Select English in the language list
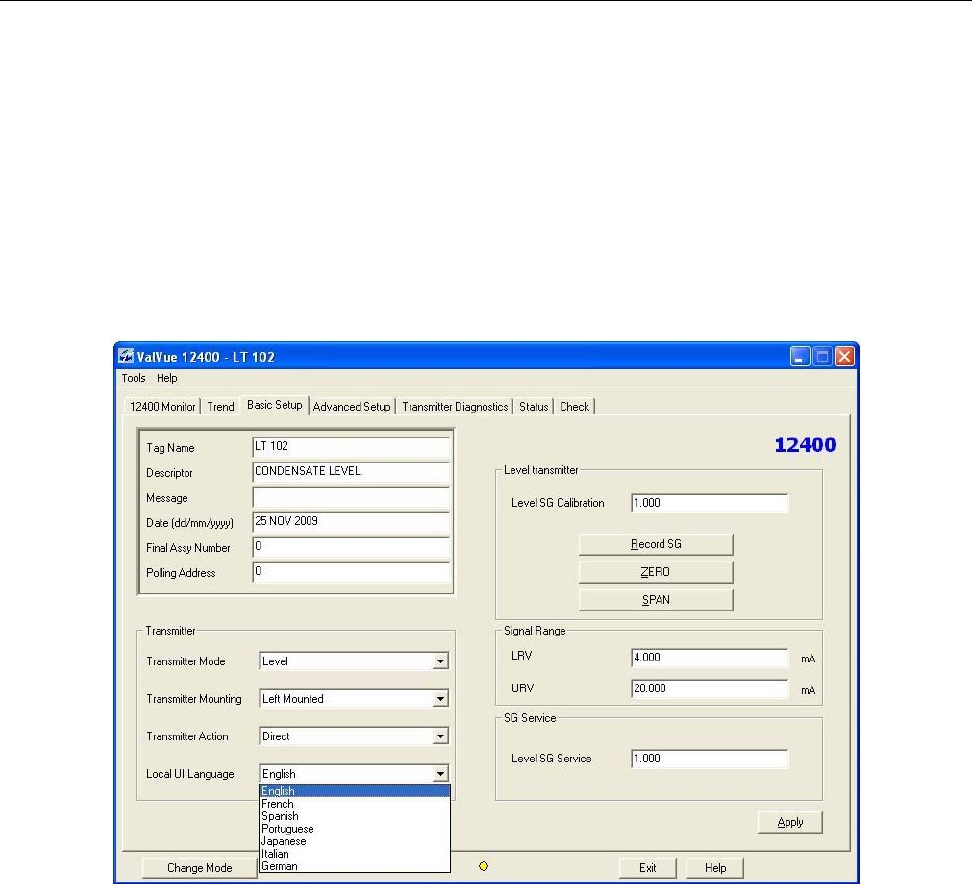Screen dimensions: 972x884 pyautogui.click(x=355, y=791)
